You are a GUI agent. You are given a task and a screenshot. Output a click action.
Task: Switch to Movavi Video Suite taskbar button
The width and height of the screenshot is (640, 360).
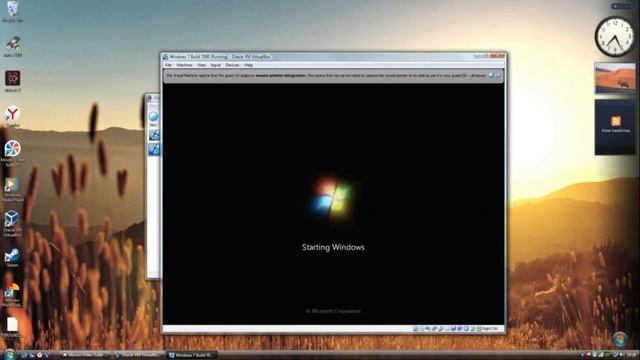tap(84, 355)
